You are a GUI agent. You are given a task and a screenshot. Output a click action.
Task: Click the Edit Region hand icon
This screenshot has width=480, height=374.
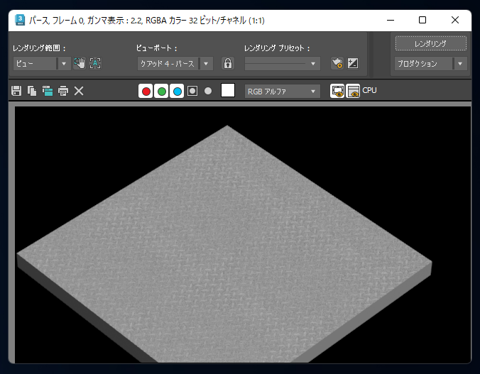coord(79,63)
